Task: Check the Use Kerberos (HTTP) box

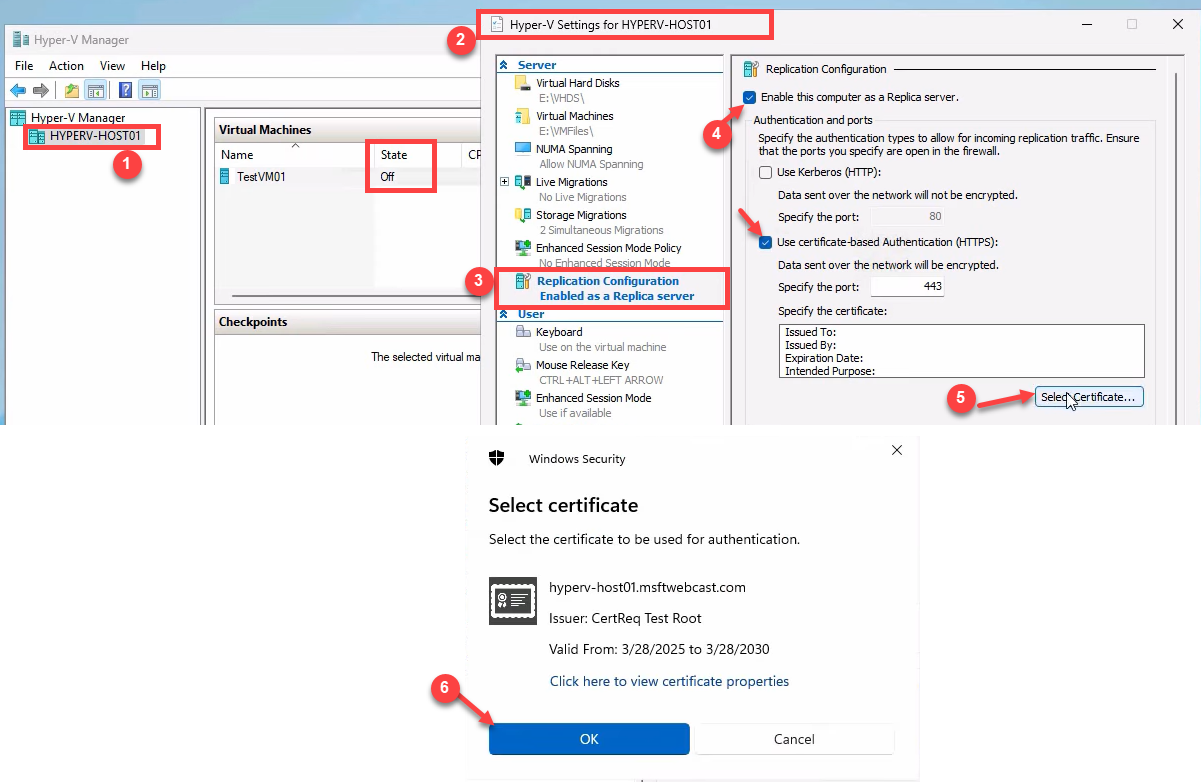Action: coord(766,173)
